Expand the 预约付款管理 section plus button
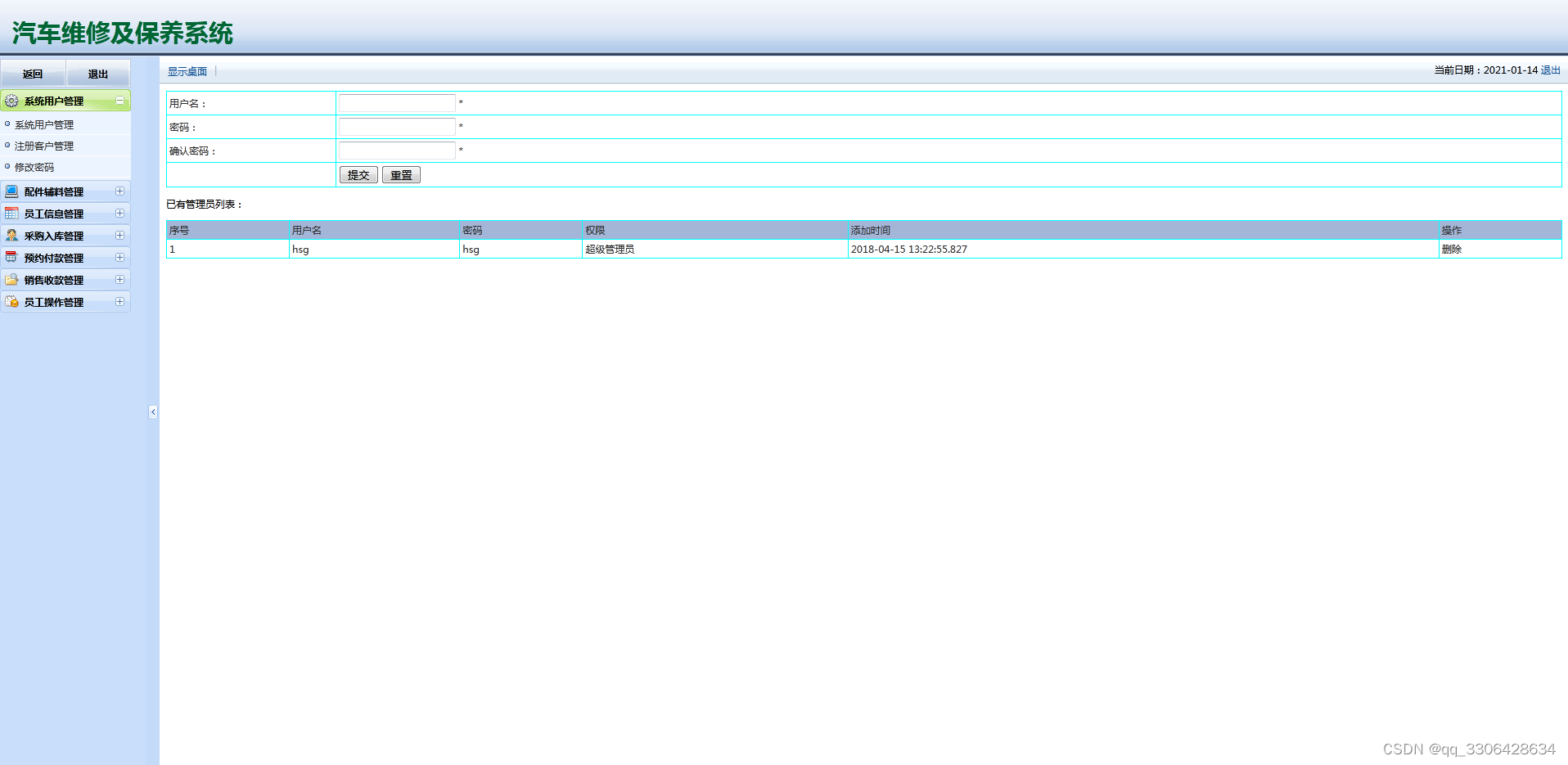 [x=119, y=258]
